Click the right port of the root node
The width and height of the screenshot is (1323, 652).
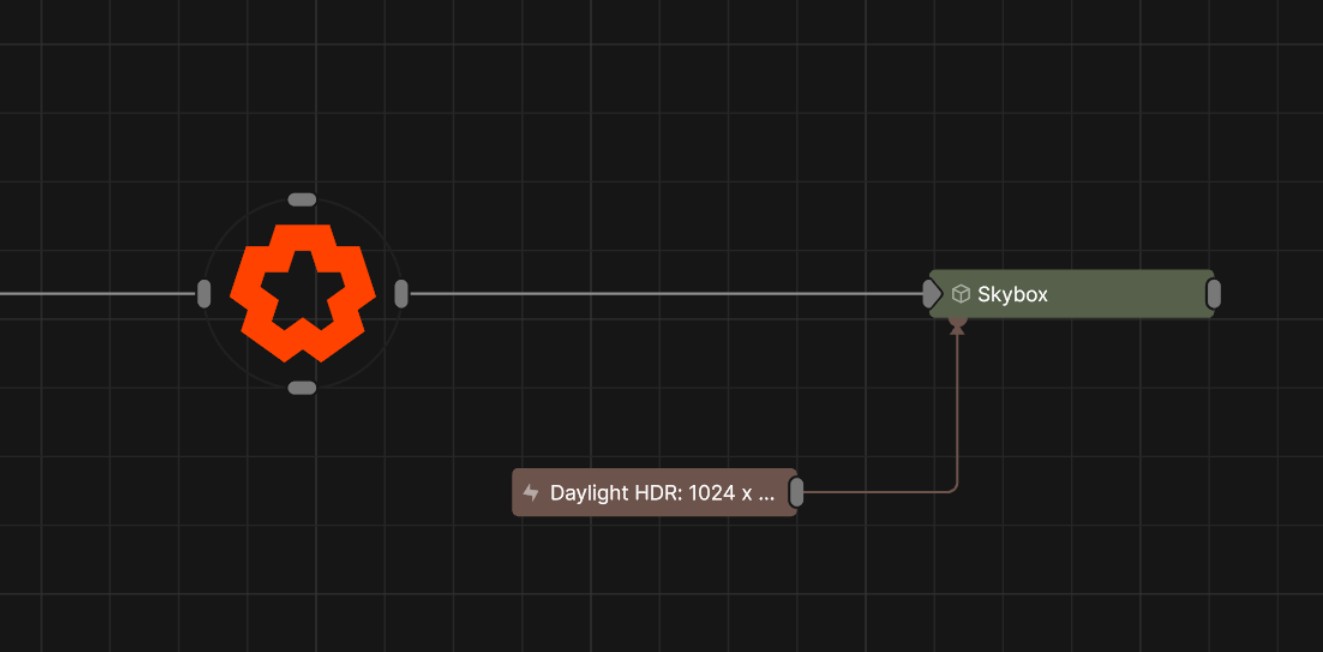click(x=401, y=294)
